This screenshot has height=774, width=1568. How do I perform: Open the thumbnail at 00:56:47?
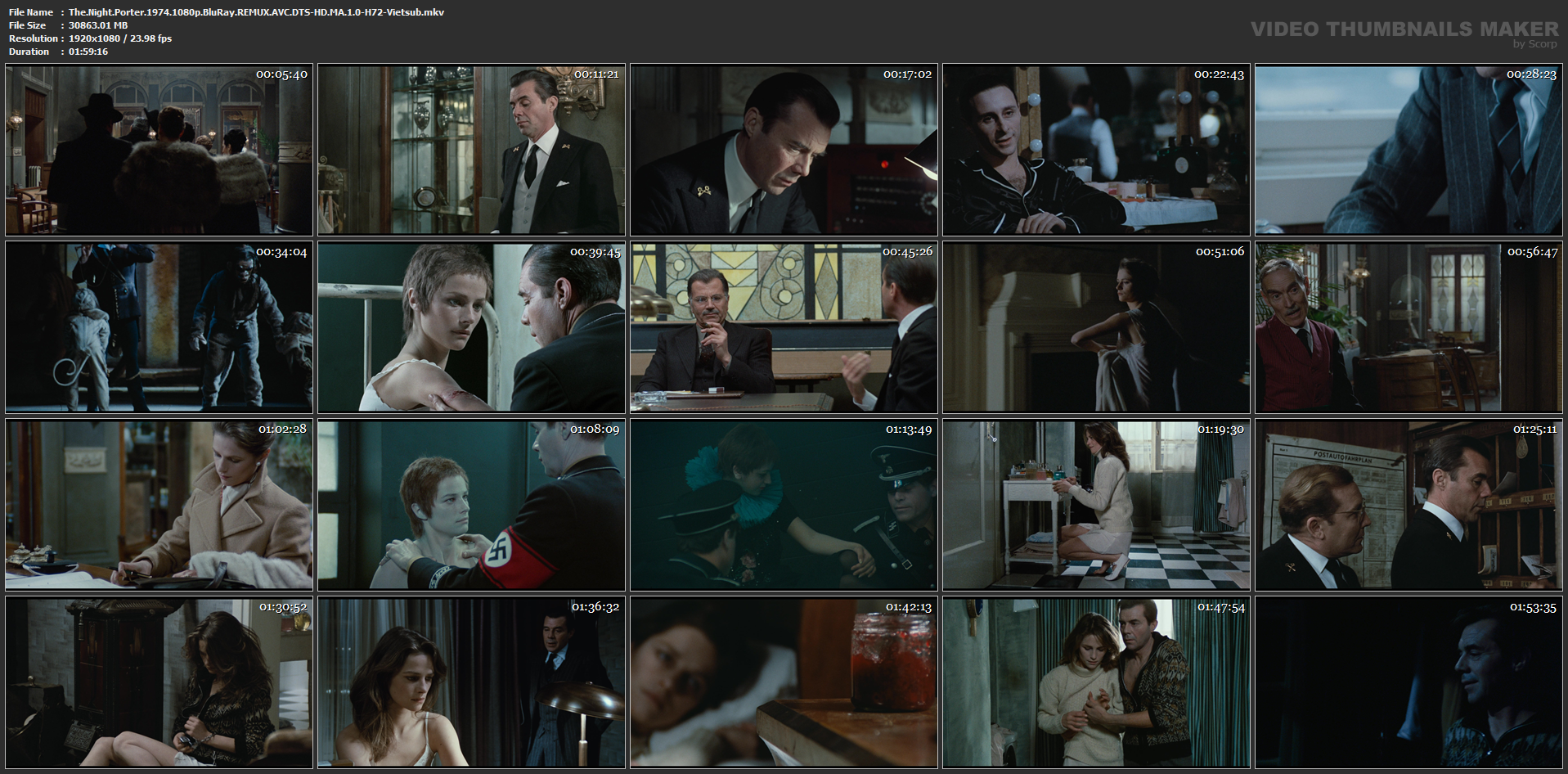(1409, 328)
